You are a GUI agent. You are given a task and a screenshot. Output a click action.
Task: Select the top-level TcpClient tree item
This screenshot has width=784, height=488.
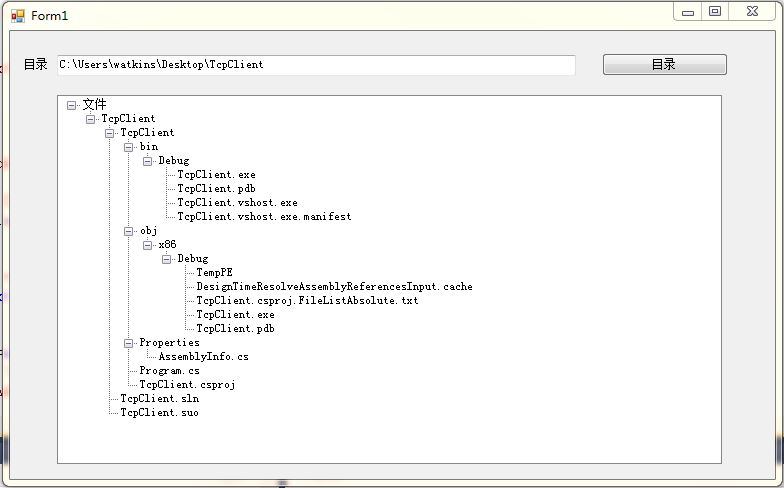pos(128,118)
